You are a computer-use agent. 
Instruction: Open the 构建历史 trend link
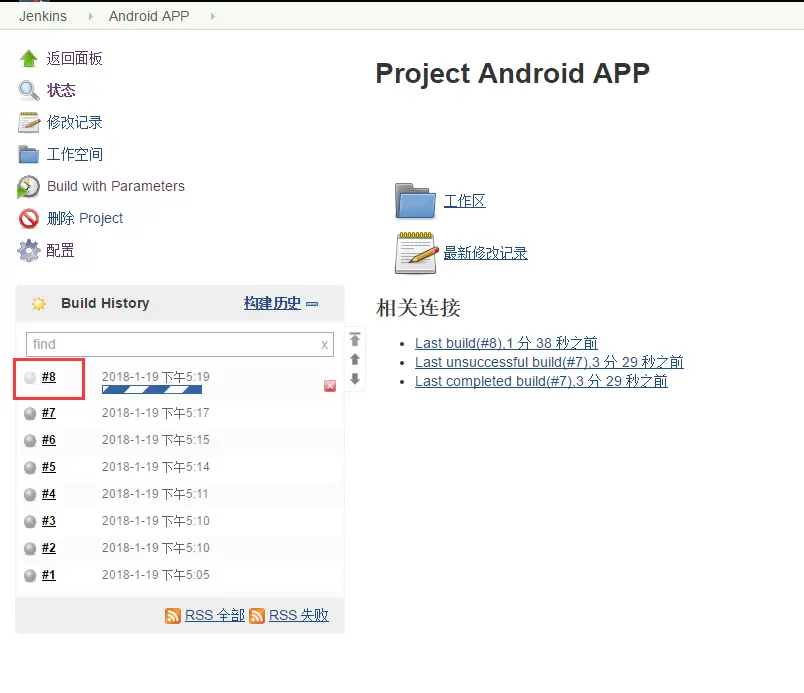tap(272, 303)
